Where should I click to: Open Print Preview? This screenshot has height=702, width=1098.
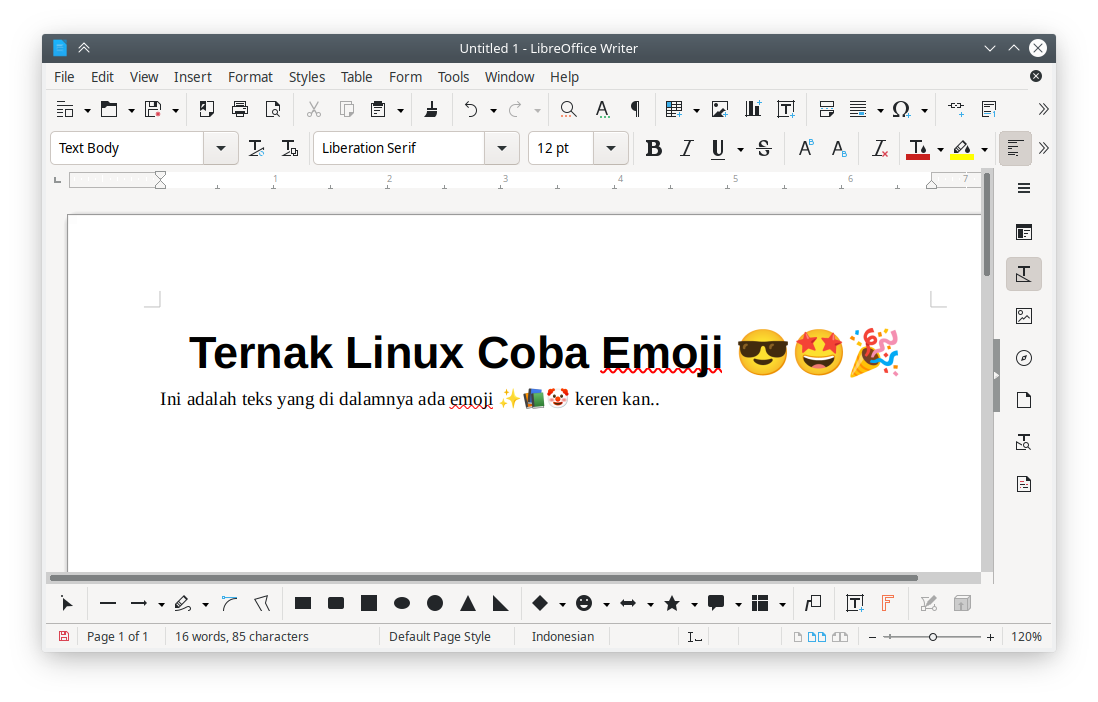(273, 109)
